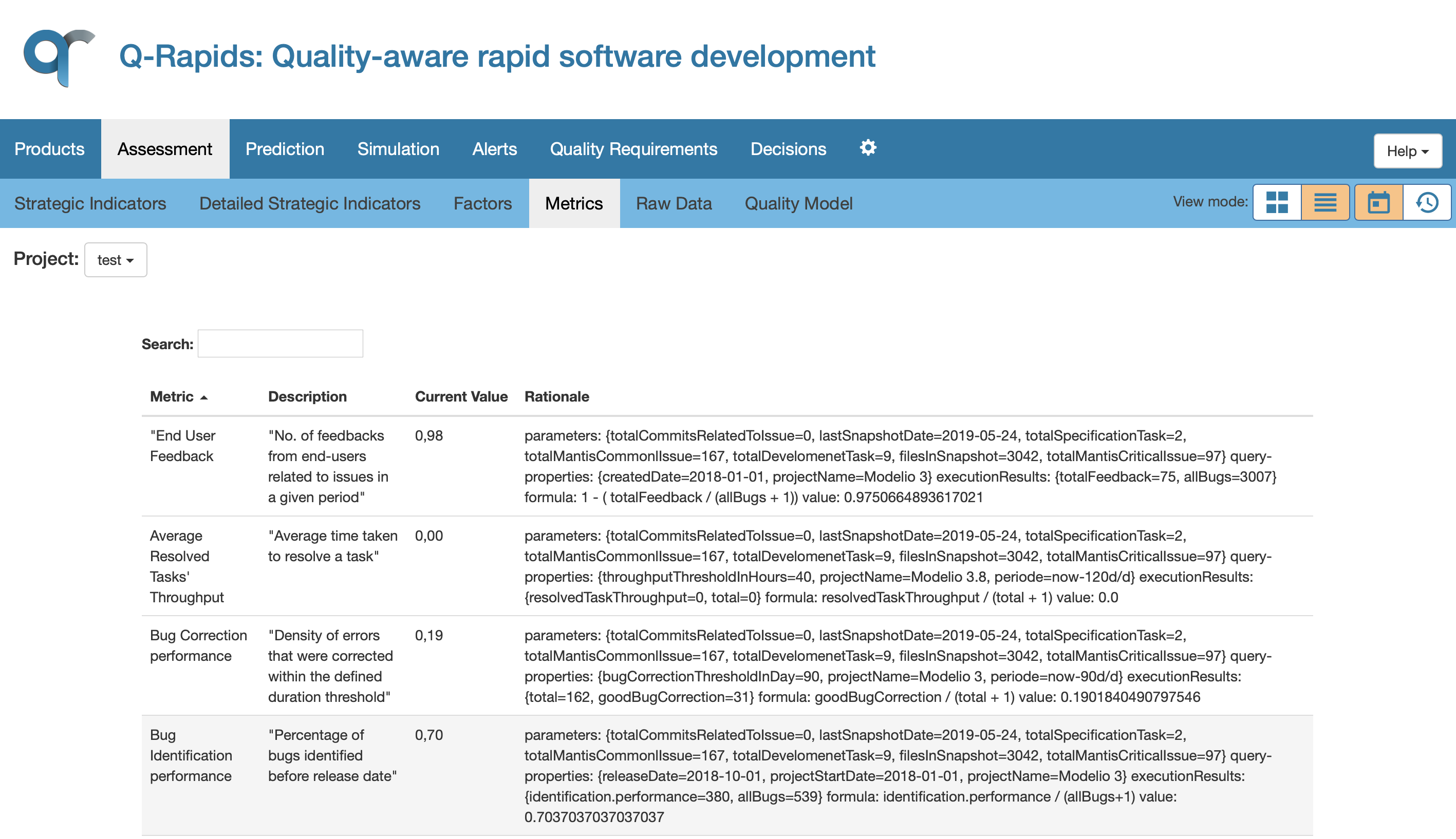
Task: Switch to grid chart view mode
Action: pyautogui.click(x=1277, y=202)
